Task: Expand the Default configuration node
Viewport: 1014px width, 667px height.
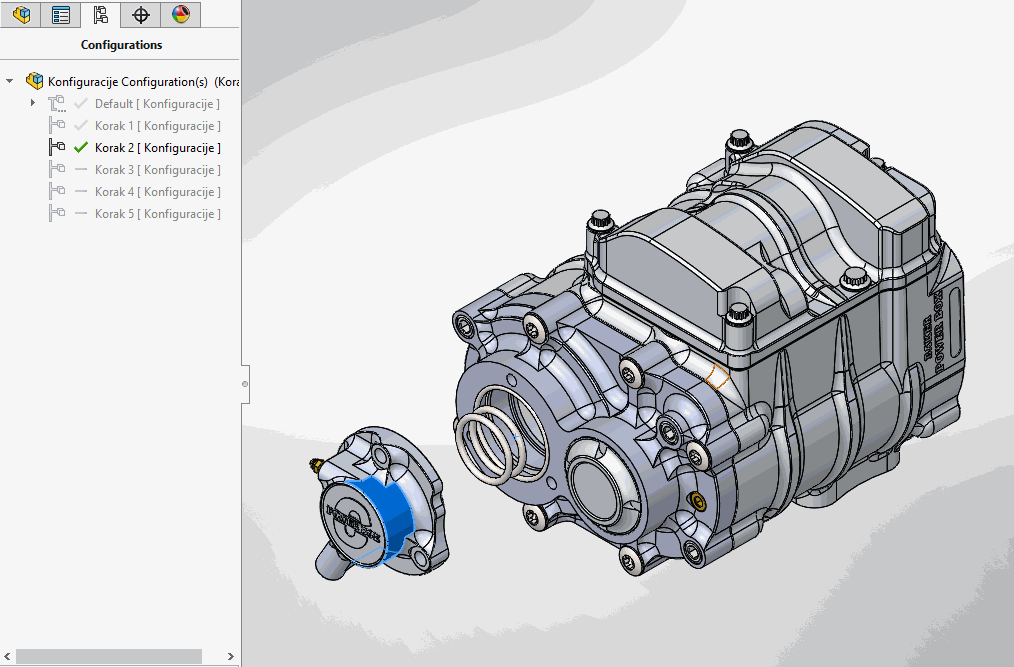Action: point(33,103)
